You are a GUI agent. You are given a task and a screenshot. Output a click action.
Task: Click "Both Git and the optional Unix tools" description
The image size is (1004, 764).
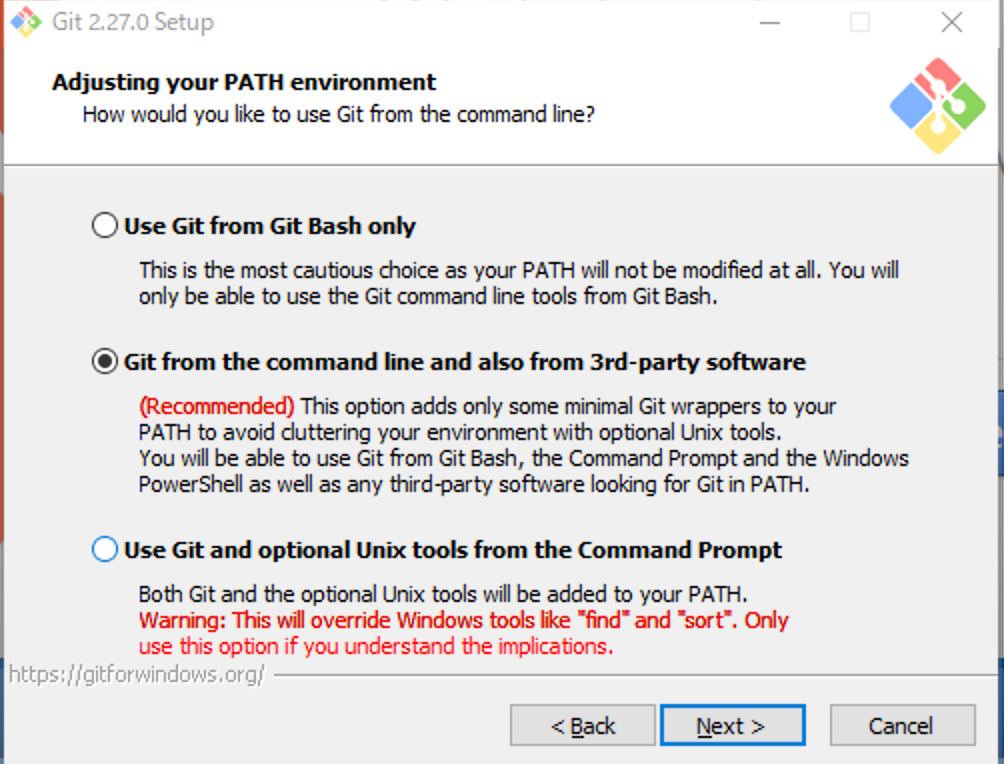(x=443, y=592)
